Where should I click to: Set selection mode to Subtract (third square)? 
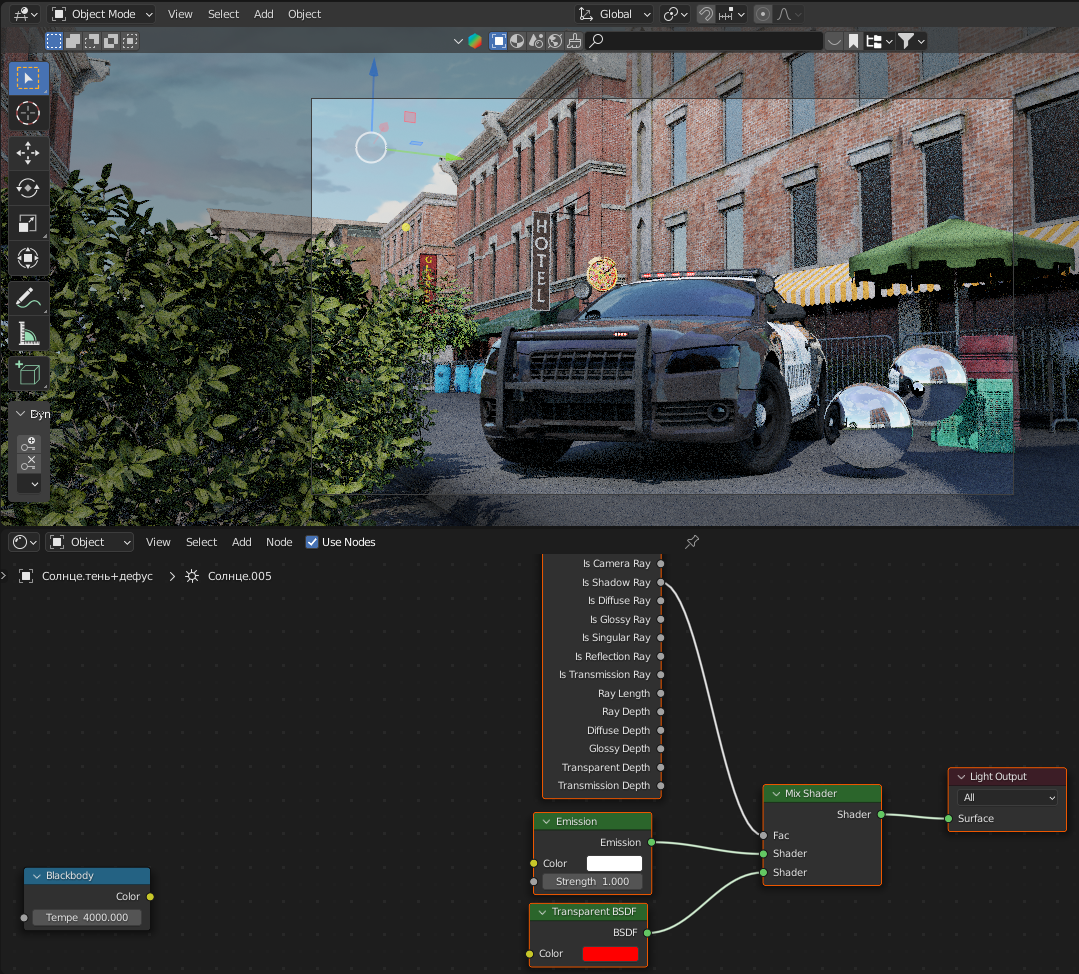click(x=92, y=41)
